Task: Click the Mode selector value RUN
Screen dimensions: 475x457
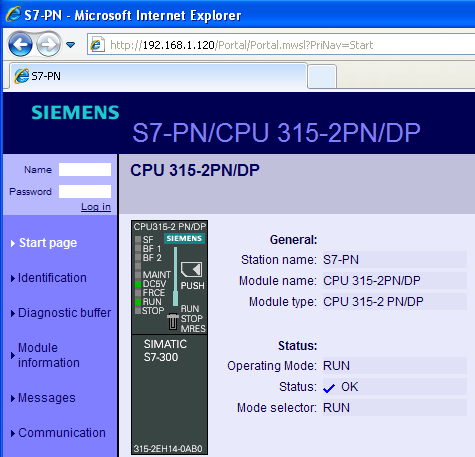Action: coord(336,408)
